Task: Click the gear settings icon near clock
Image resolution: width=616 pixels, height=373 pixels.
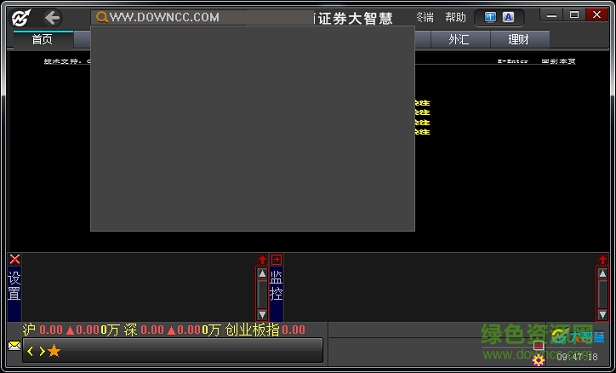Action: pos(539,360)
